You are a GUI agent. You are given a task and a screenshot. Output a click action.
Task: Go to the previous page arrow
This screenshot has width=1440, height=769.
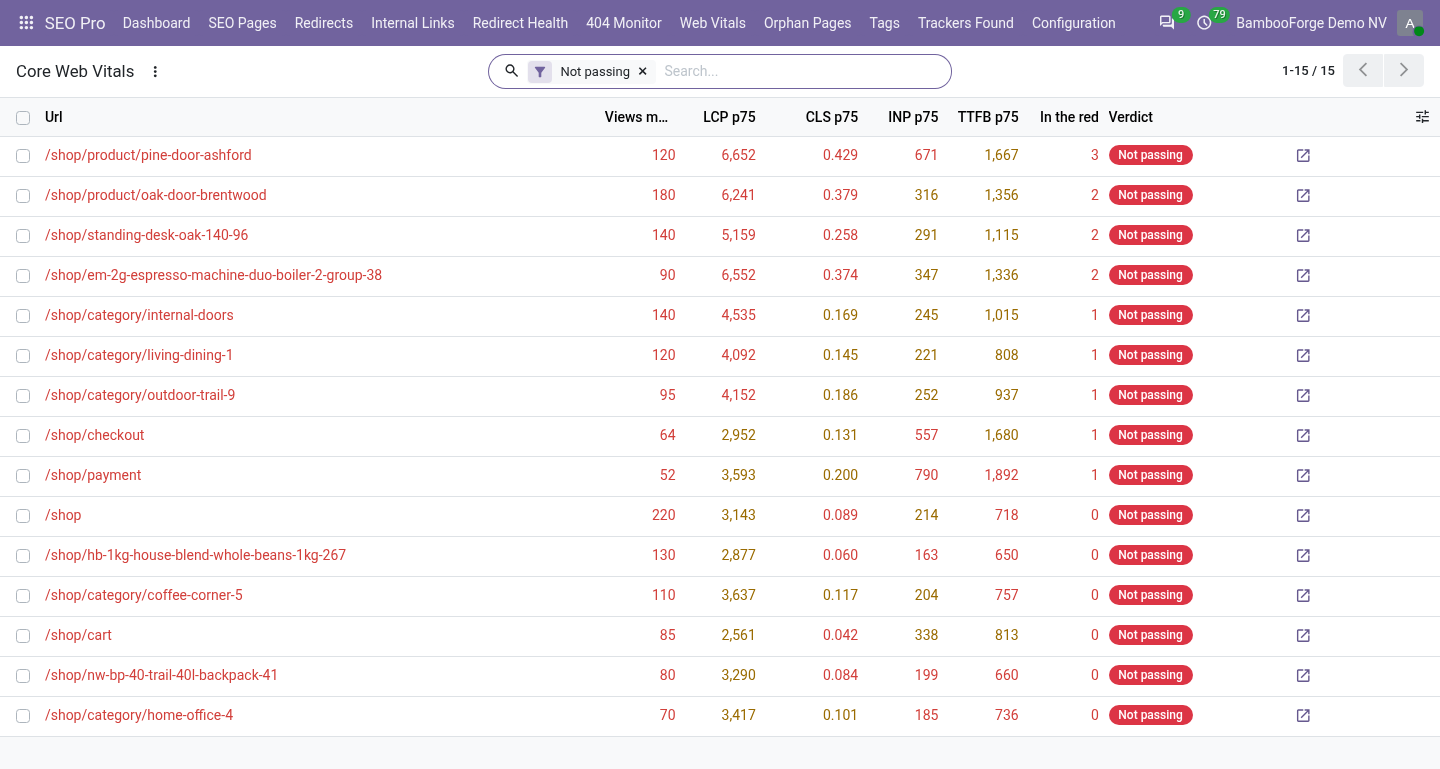pyautogui.click(x=1363, y=70)
